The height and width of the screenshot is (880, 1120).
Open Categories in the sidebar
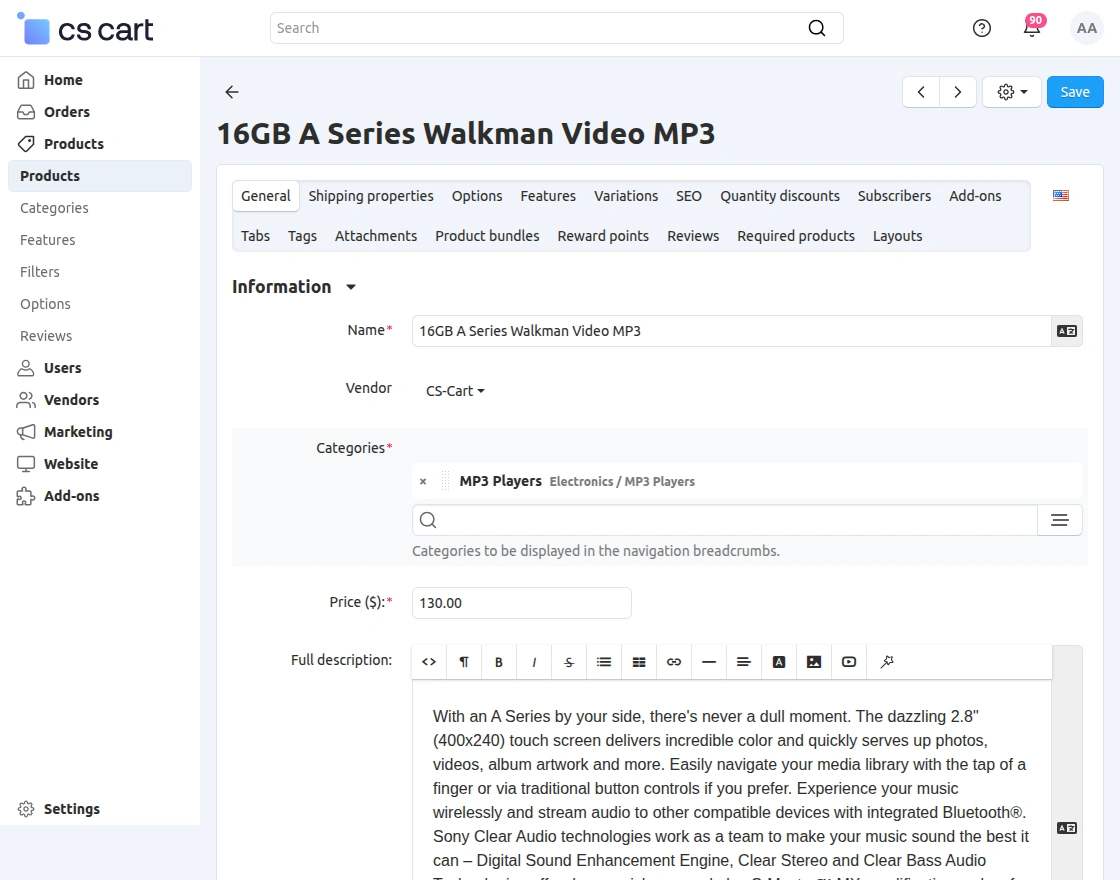(x=54, y=208)
